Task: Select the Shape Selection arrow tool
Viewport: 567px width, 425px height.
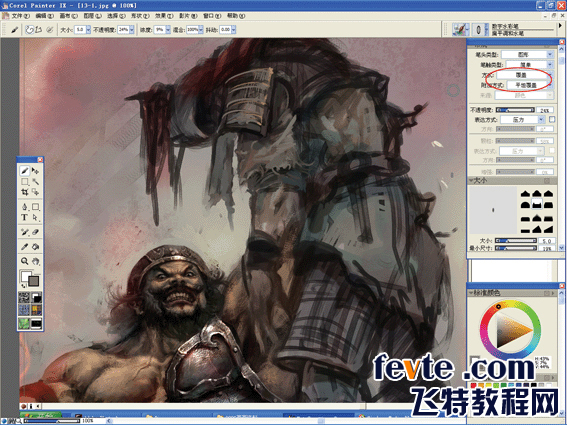Action: pyautogui.click(x=35, y=217)
